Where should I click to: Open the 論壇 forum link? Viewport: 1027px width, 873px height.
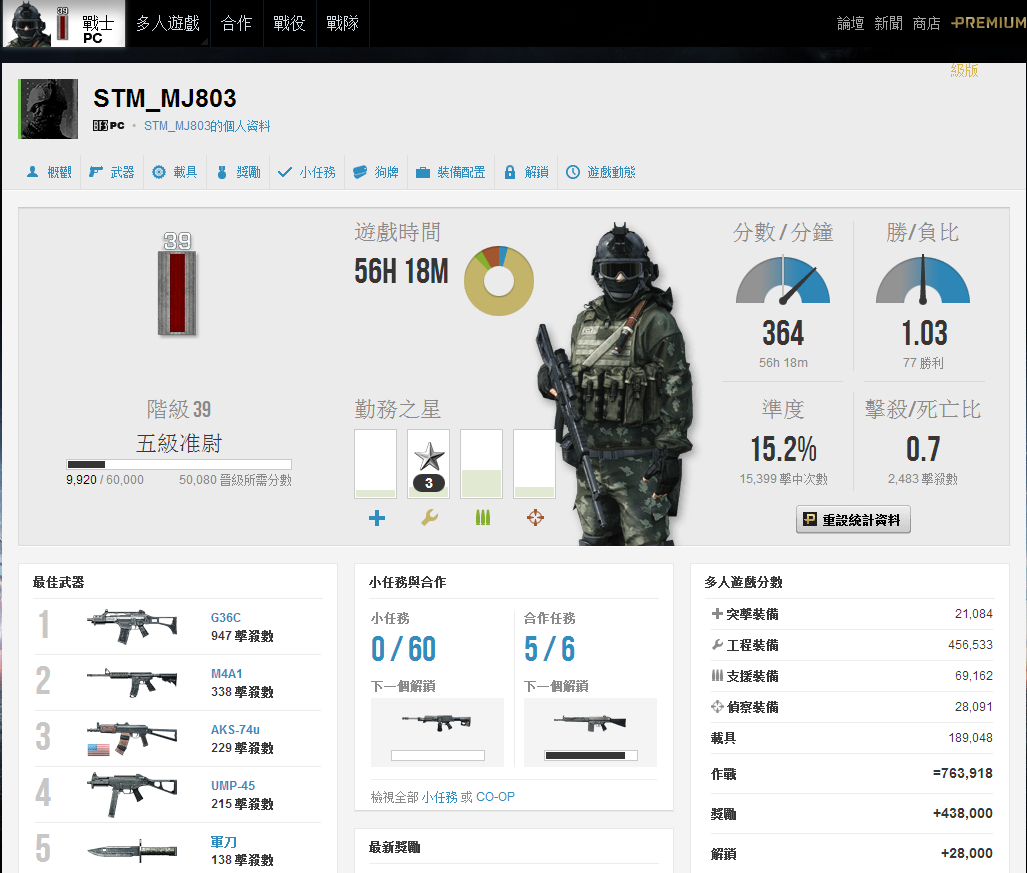tap(850, 24)
